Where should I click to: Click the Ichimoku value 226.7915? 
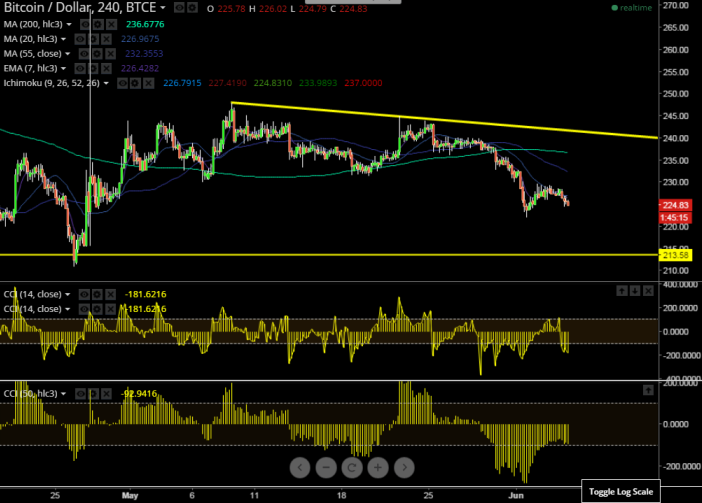pyautogui.click(x=183, y=83)
